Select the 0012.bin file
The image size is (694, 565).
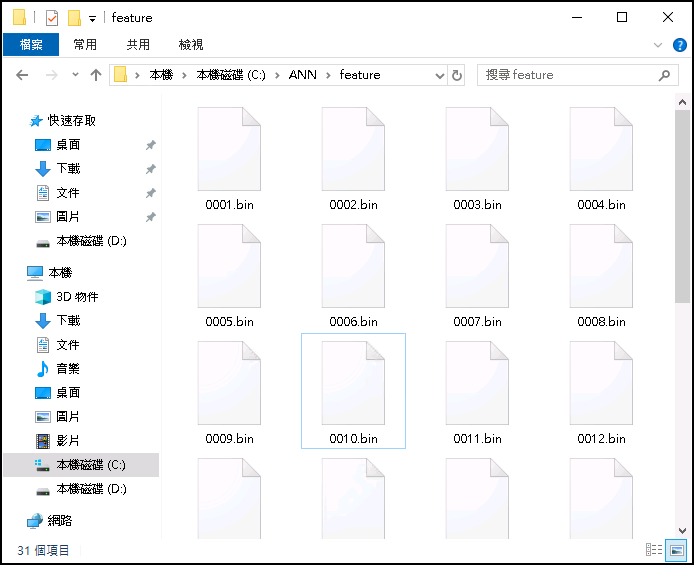coord(601,393)
